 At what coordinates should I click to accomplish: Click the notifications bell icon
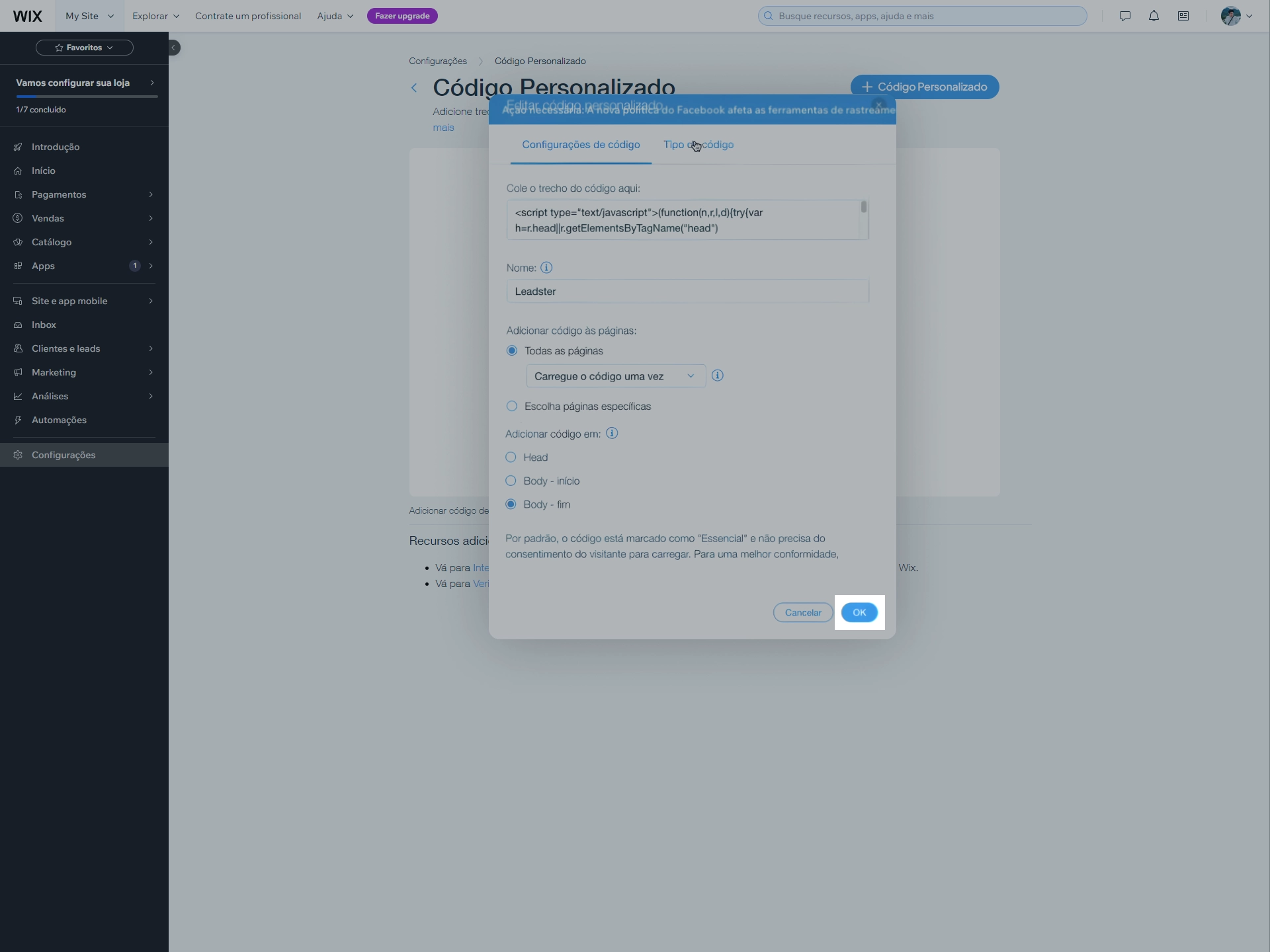coord(1154,16)
